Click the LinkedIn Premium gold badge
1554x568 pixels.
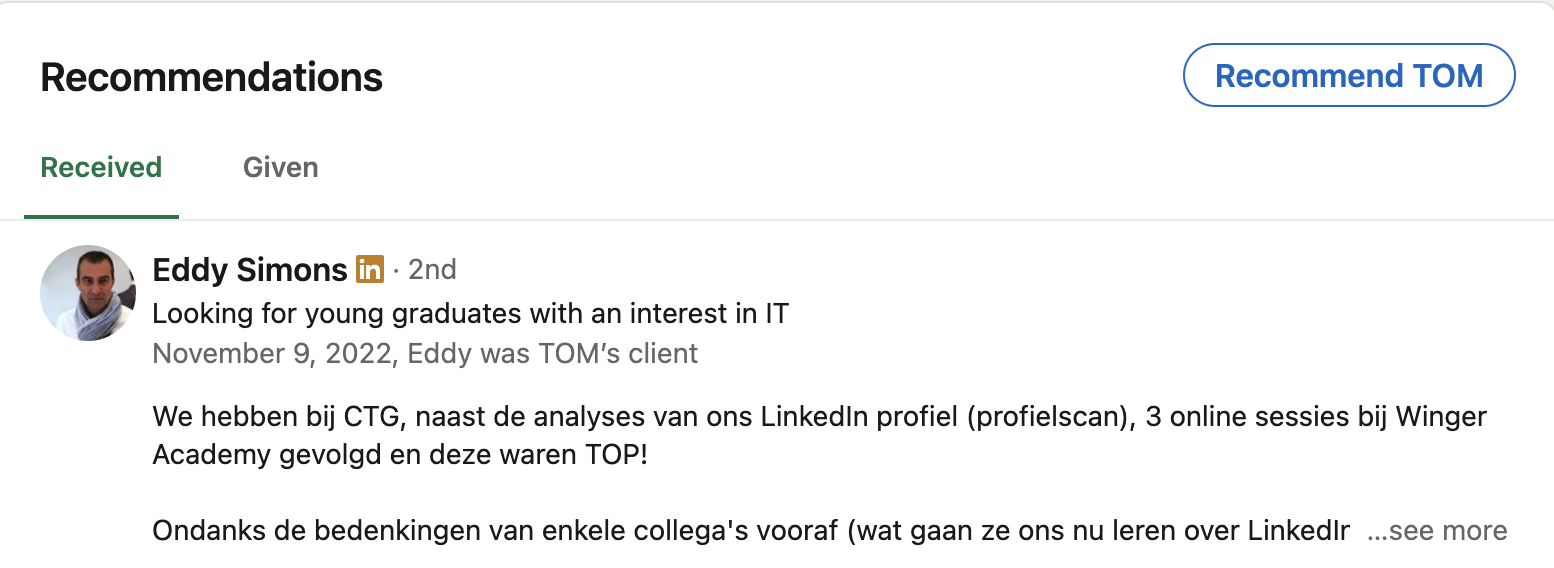(x=370, y=269)
